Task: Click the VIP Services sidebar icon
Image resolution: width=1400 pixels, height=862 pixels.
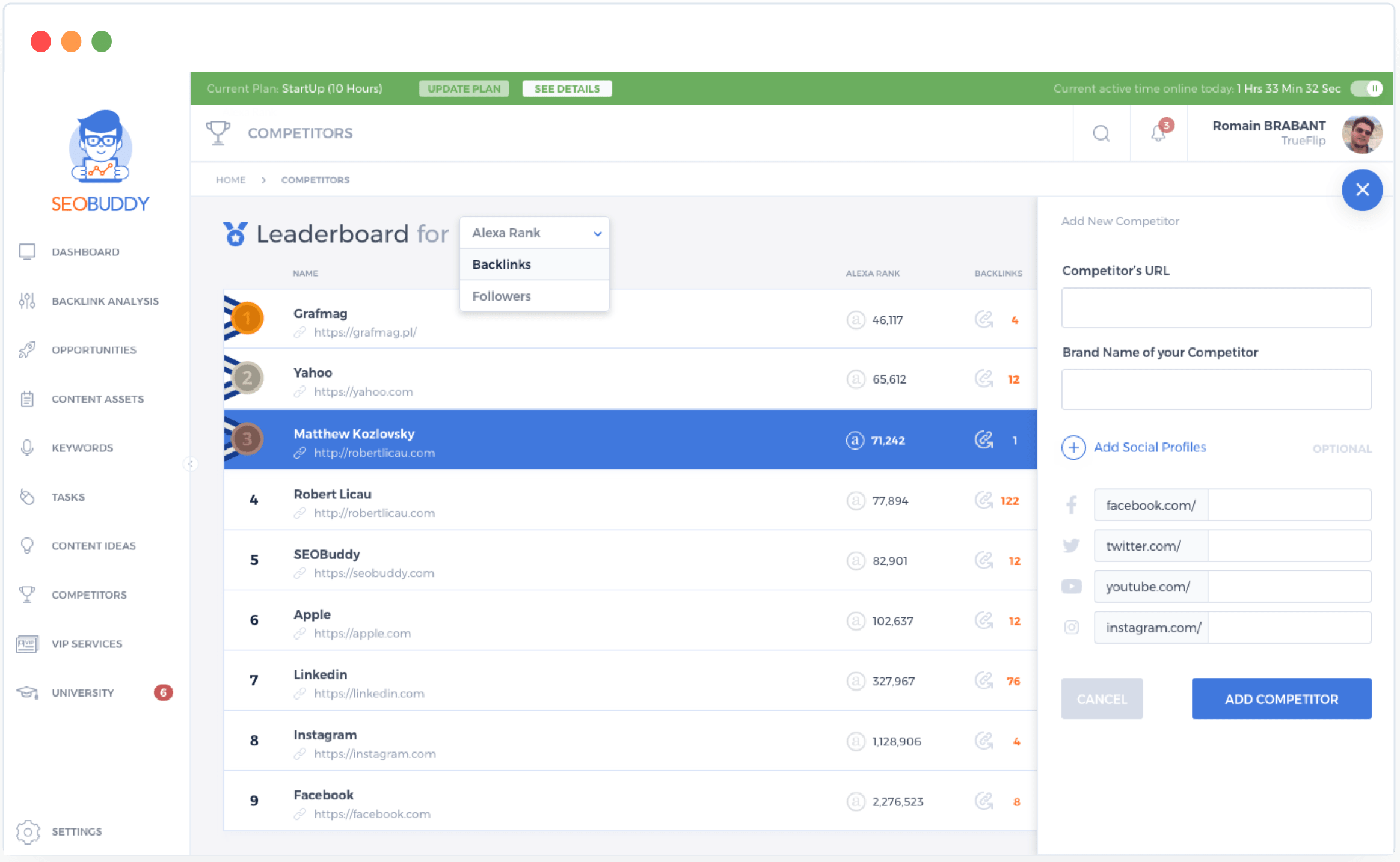Action: point(27,643)
